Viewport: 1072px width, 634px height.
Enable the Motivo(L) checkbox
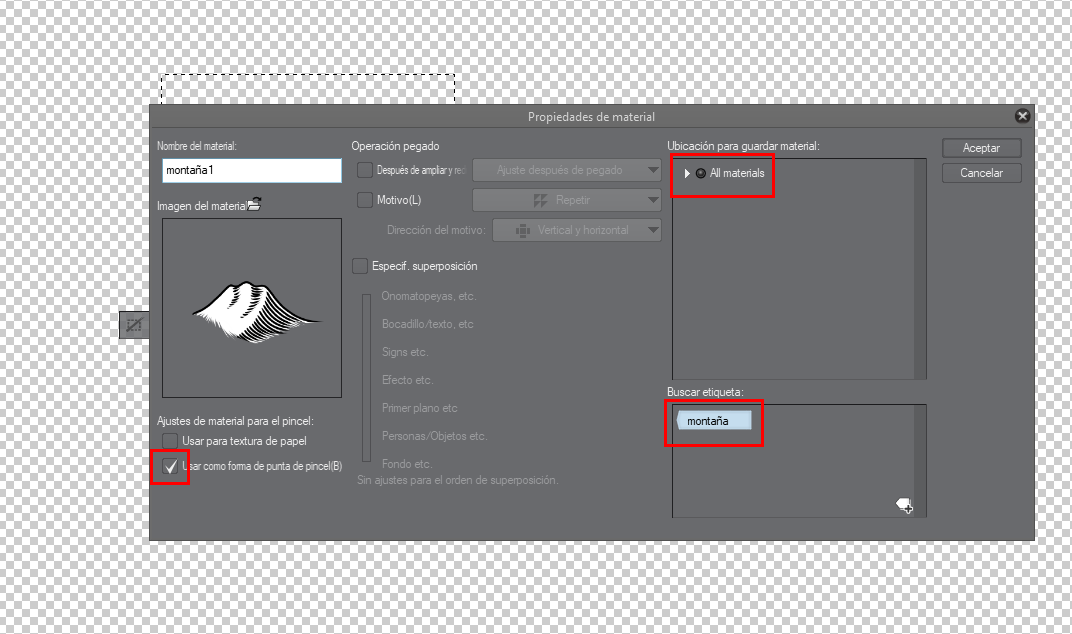364,200
